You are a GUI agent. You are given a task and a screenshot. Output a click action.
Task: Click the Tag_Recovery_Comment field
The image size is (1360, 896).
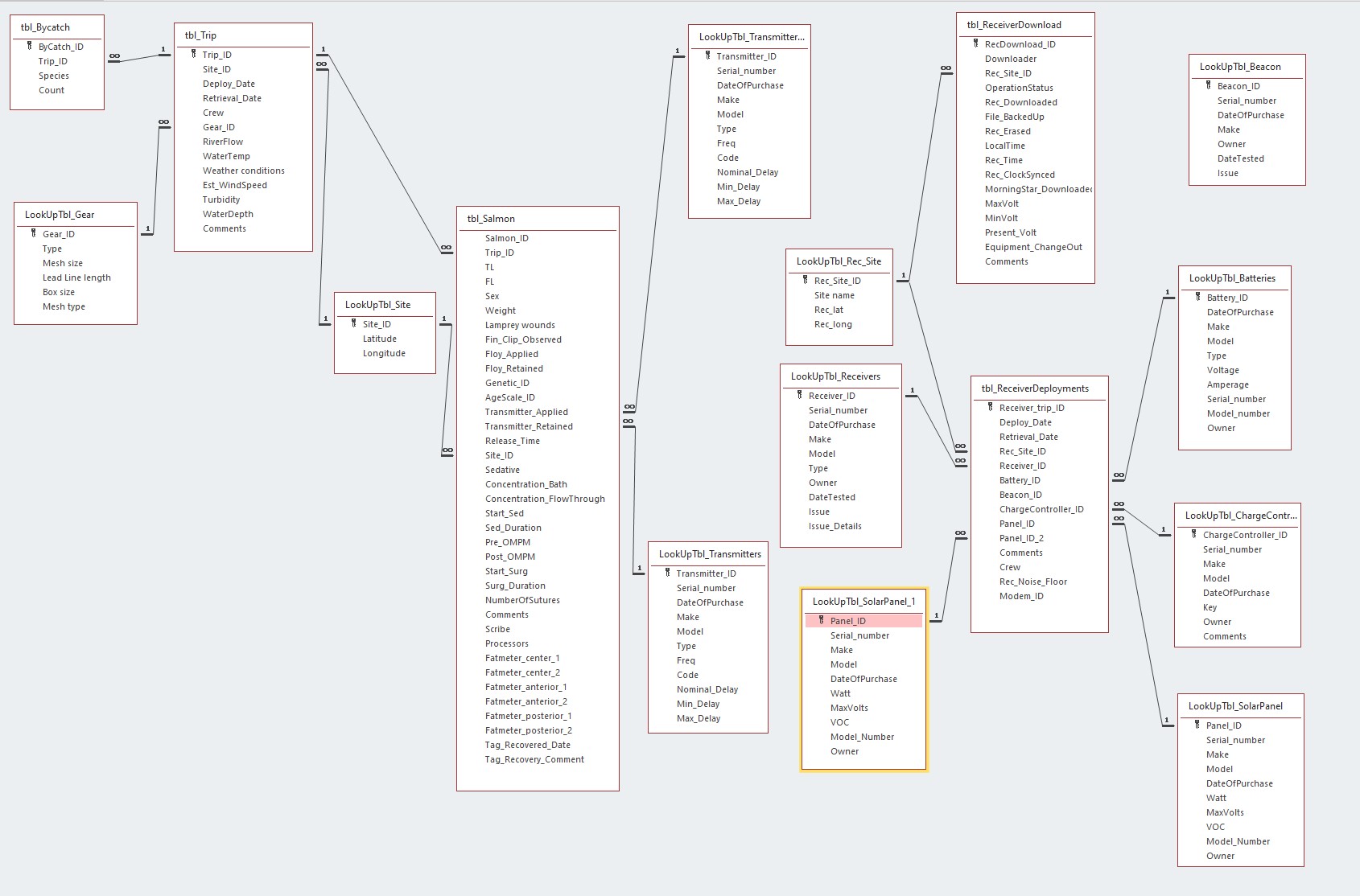tap(534, 759)
